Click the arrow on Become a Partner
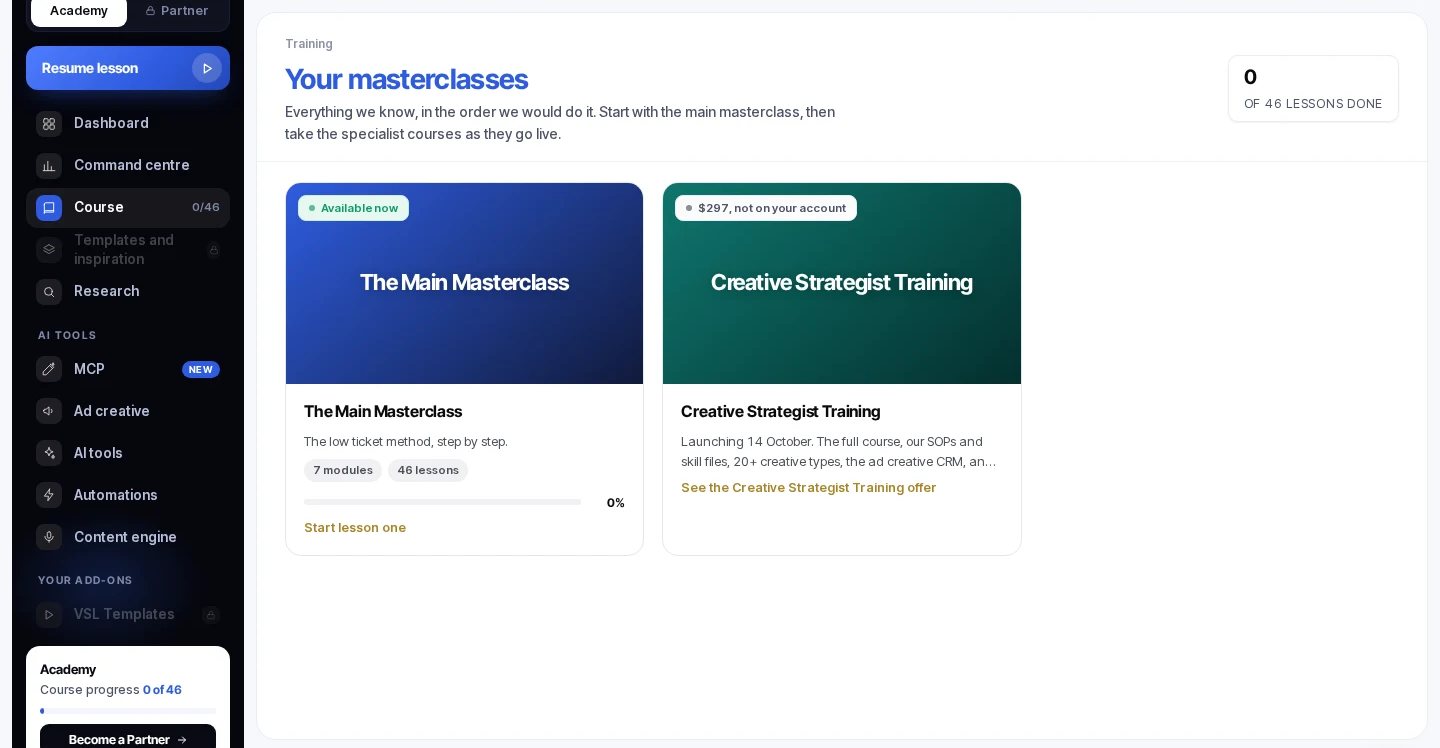 click(181, 740)
